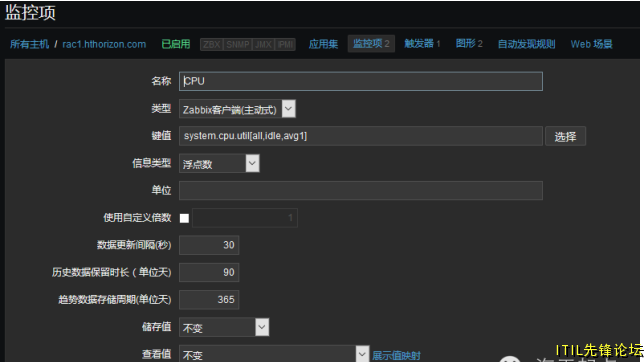Switch to the 图形 tab
Screen dimensions: 644x362
pyautogui.click(x=469, y=44)
